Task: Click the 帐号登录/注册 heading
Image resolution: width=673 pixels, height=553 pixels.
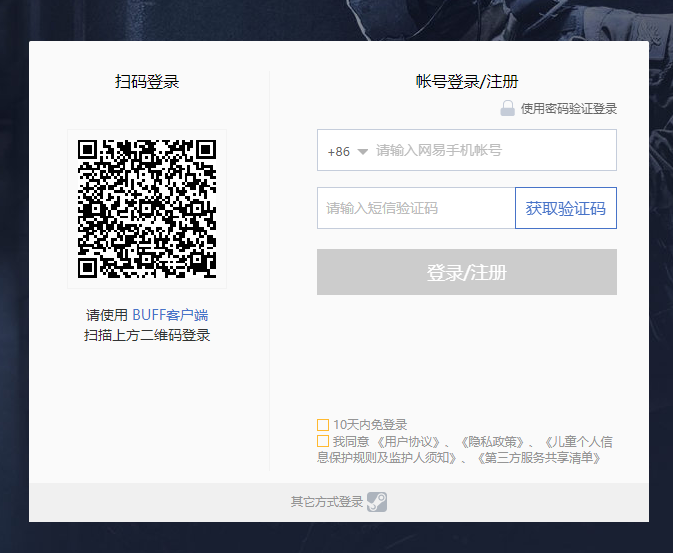Action: (467, 81)
